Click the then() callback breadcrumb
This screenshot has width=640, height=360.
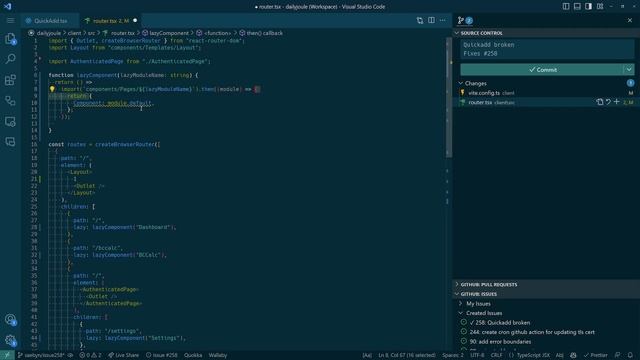click(261, 33)
